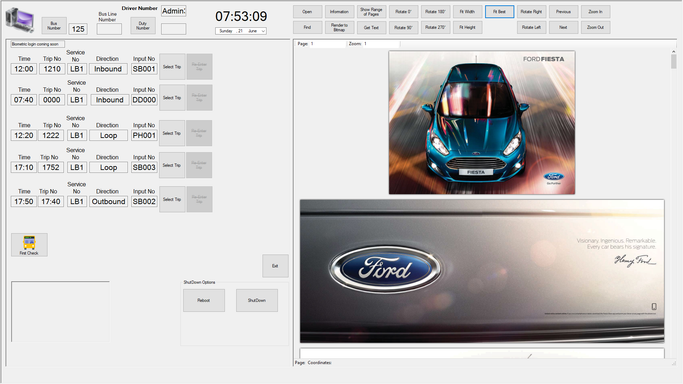
Task: Click the Rotate Right button
Action: pyautogui.click(x=531, y=12)
